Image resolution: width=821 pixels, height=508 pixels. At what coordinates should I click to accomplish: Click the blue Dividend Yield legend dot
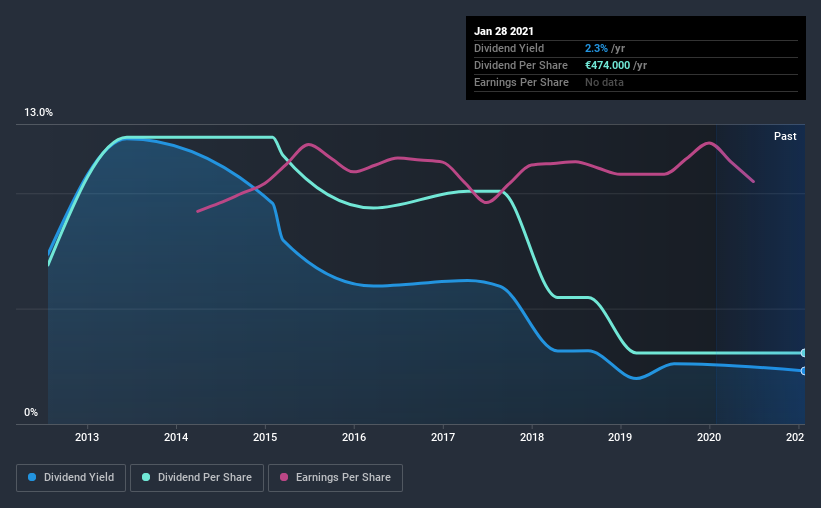[x=32, y=477]
